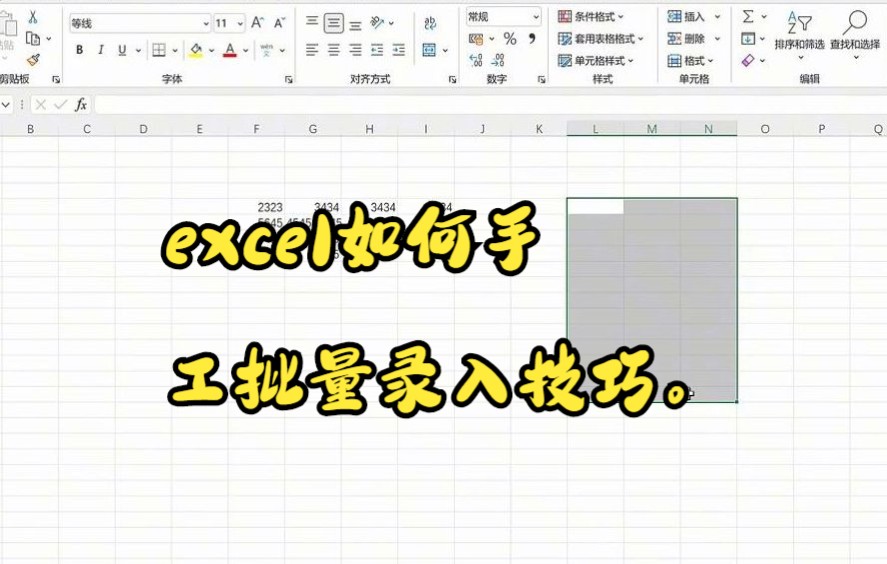Click the text orientation icon

pyautogui.click(x=377, y=23)
